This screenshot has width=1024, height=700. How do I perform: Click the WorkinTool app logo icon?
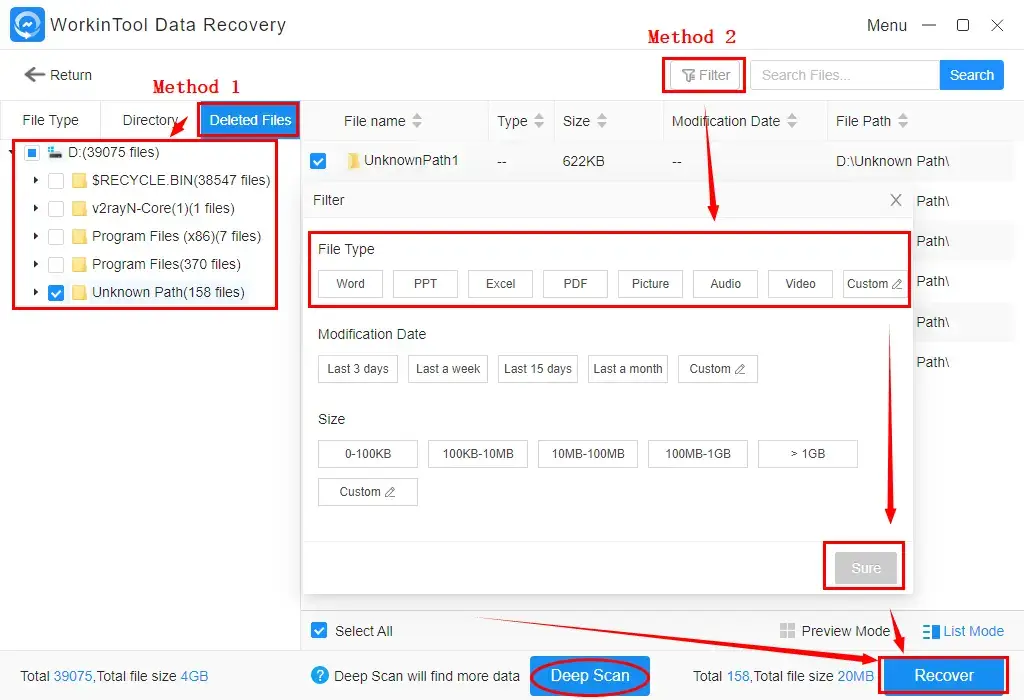(x=27, y=25)
